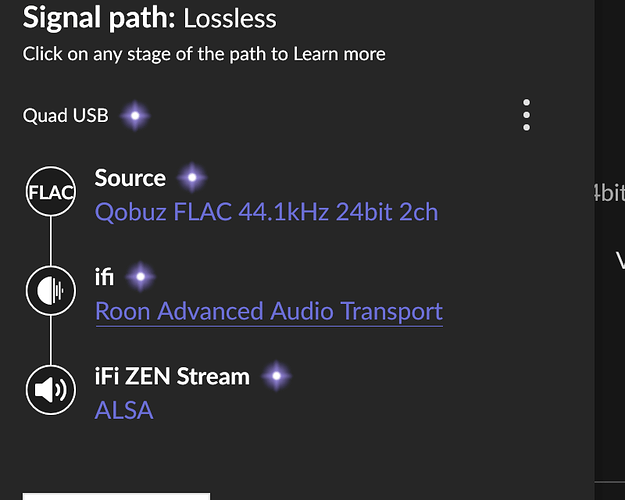The height and width of the screenshot is (500, 625).
Task: Click the purple star beside the ifi label
Action: 141,277
